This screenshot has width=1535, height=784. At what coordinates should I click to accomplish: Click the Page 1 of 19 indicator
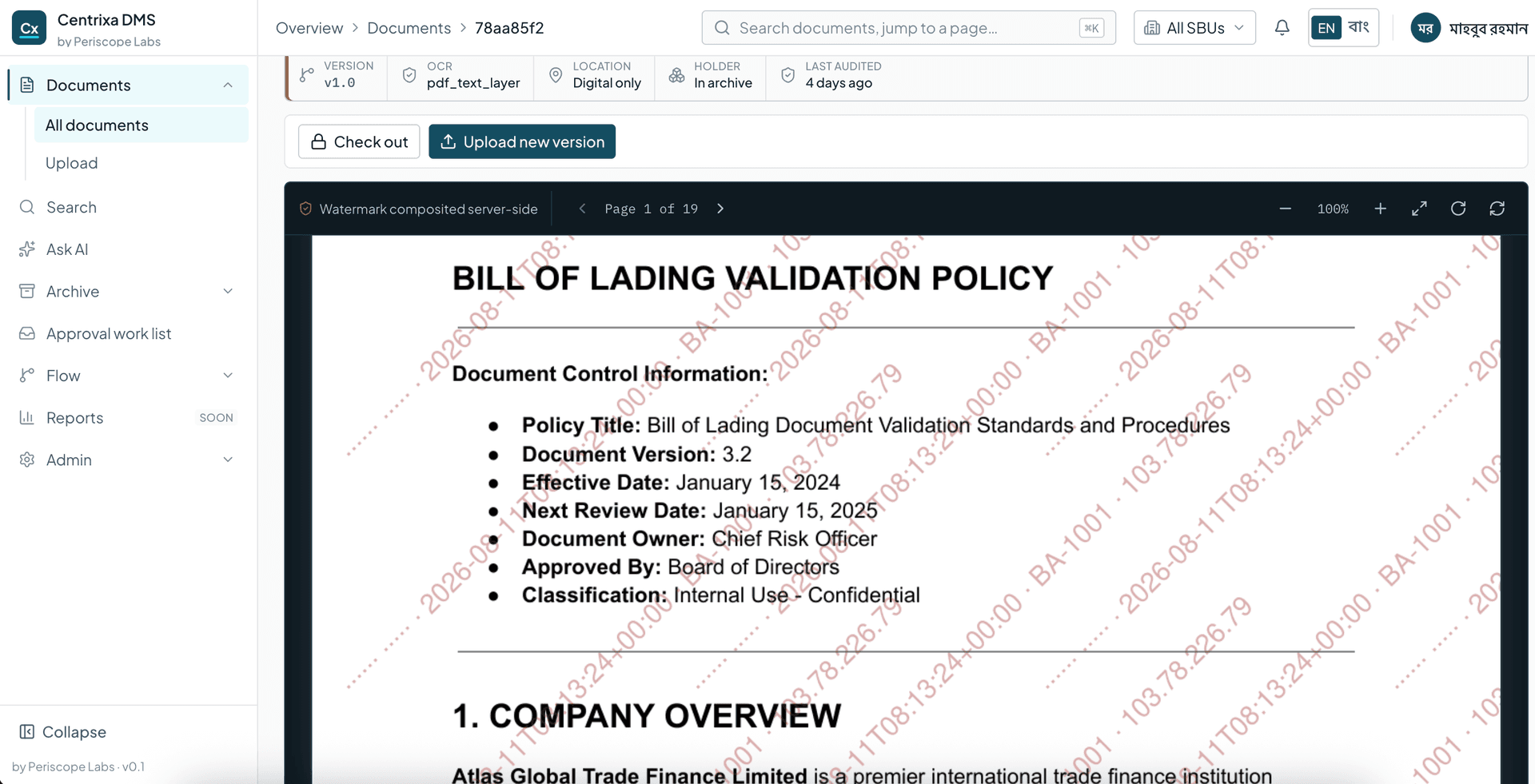pyautogui.click(x=651, y=209)
